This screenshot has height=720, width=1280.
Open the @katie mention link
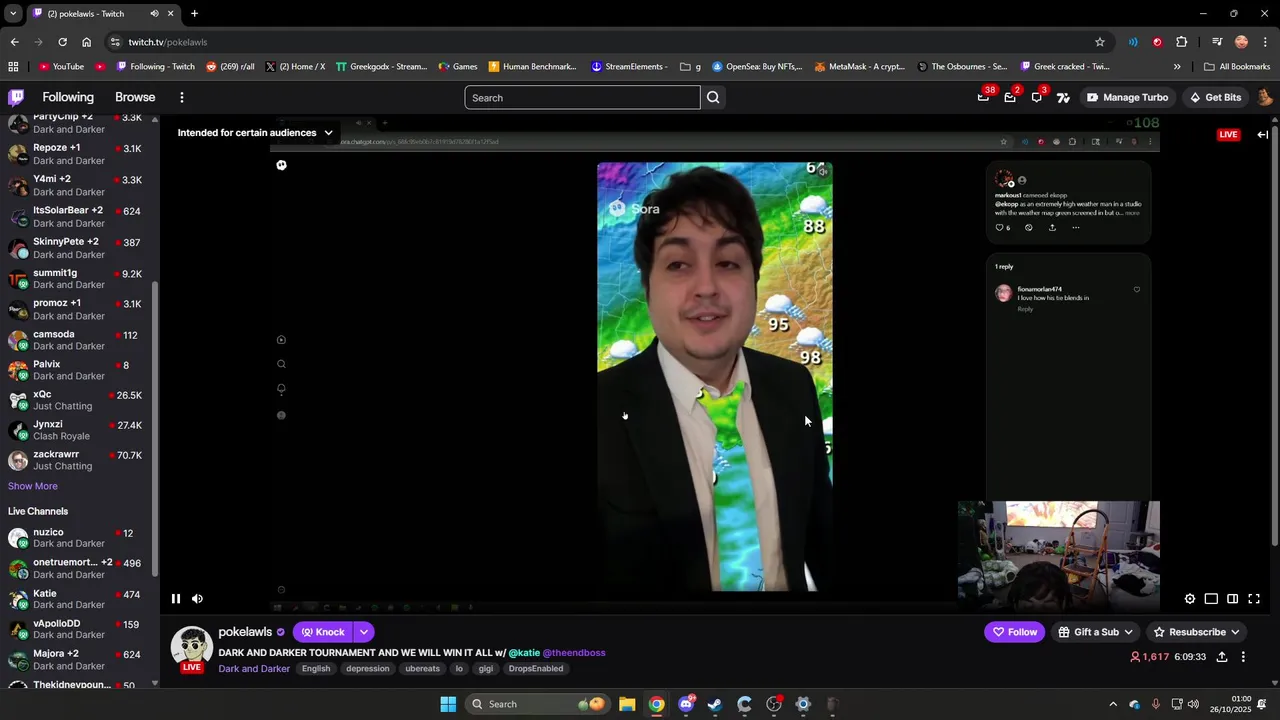[524, 653]
